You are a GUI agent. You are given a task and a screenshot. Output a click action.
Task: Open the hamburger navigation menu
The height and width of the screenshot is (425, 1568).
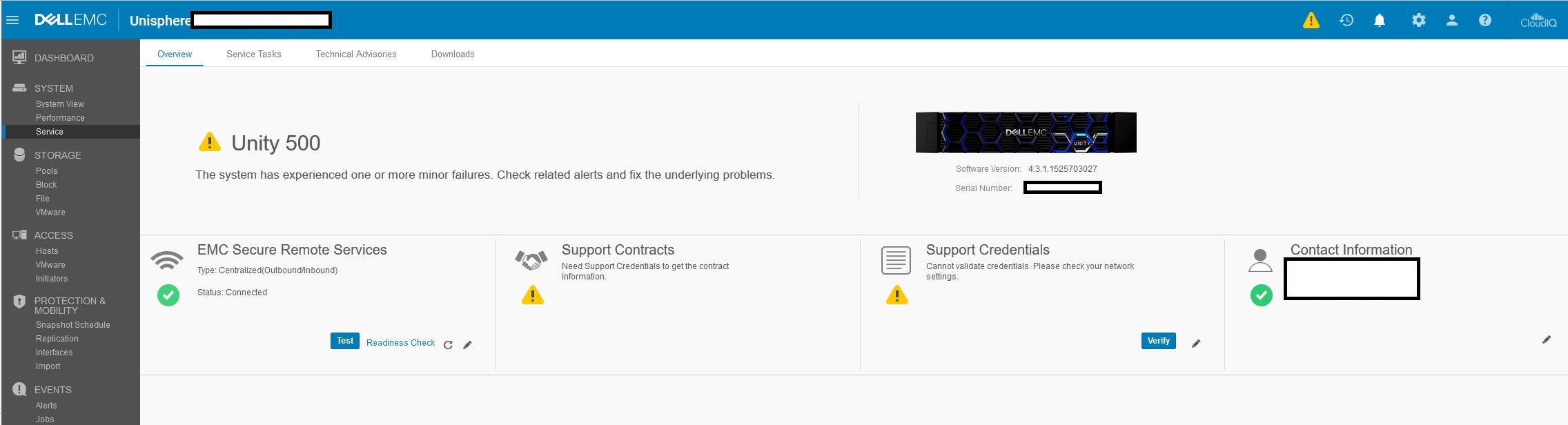click(12, 20)
